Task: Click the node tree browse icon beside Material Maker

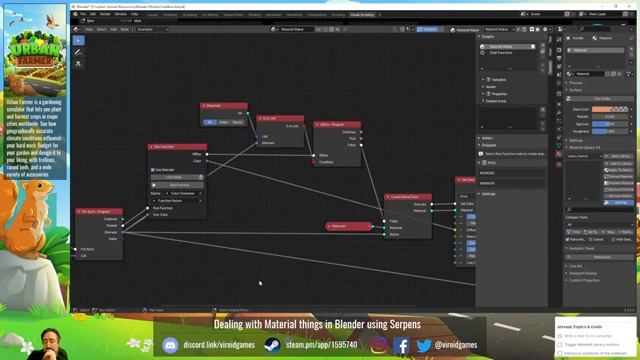Action: tap(274, 29)
